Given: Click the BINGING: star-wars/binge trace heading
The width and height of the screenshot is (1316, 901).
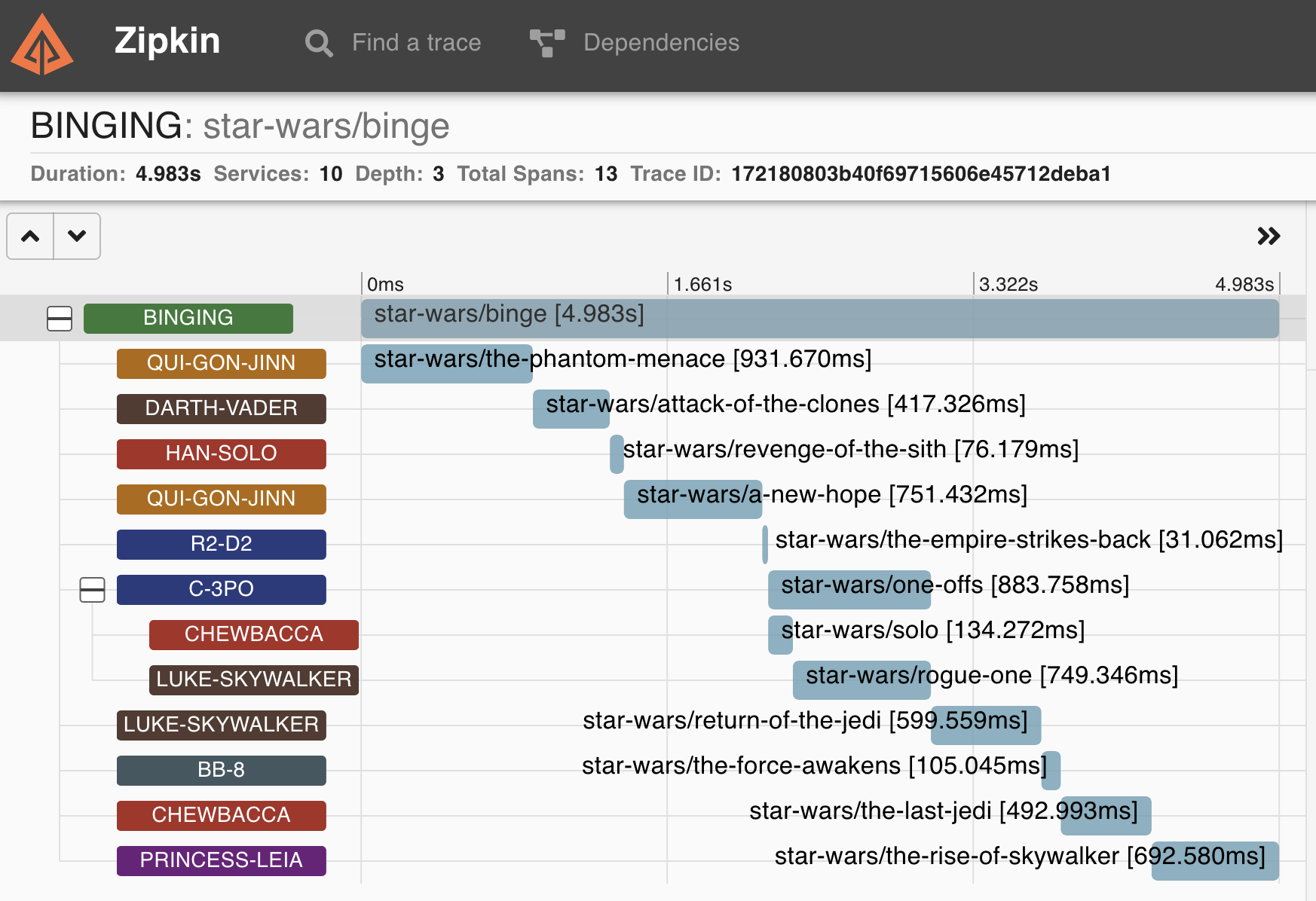Looking at the screenshot, I should [240, 126].
